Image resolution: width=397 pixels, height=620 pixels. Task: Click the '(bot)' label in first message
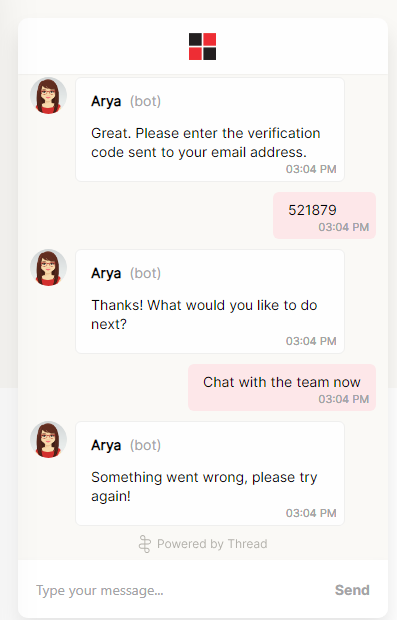146,102
